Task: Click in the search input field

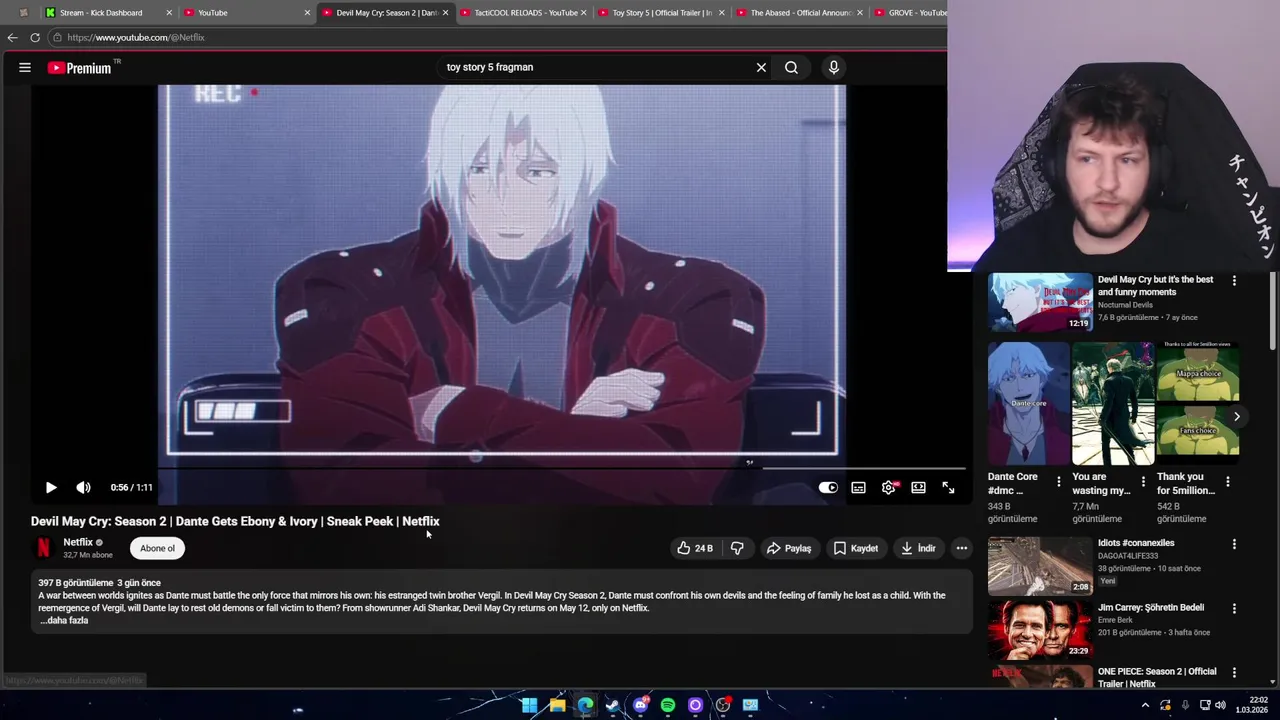Action: click(x=595, y=67)
